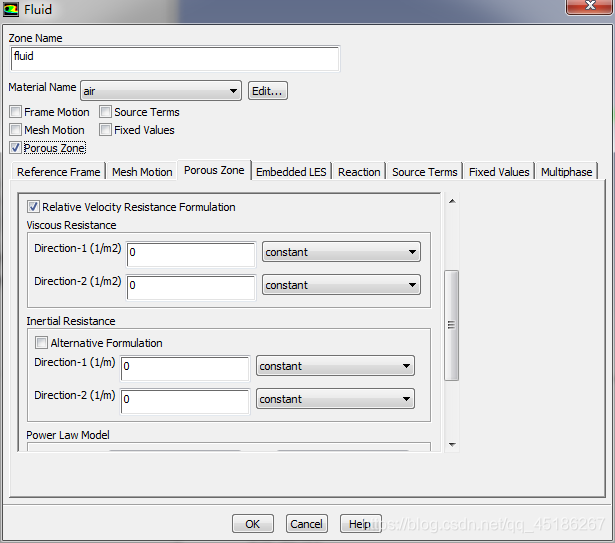Click the Zone Name input field
Image resolution: width=615 pixels, height=543 pixels.
click(x=175, y=58)
